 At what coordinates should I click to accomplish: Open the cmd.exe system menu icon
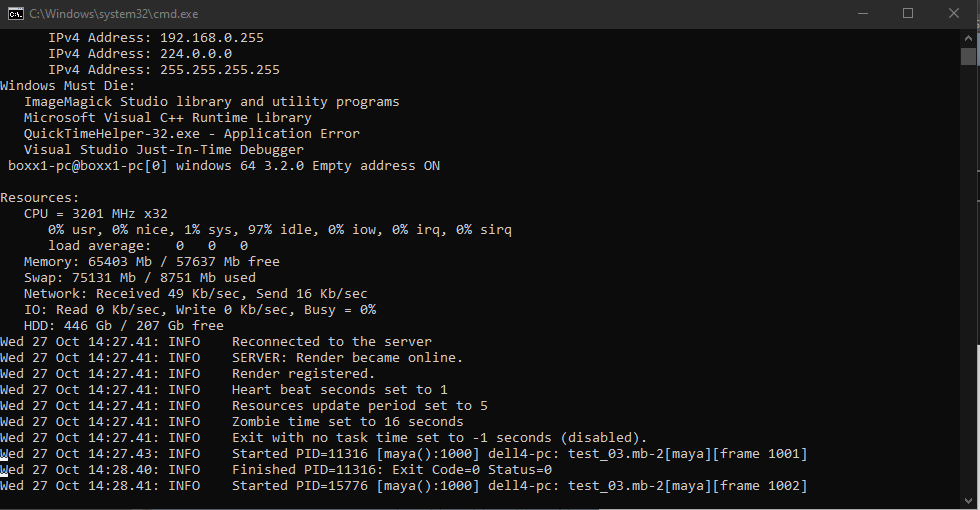[16, 14]
